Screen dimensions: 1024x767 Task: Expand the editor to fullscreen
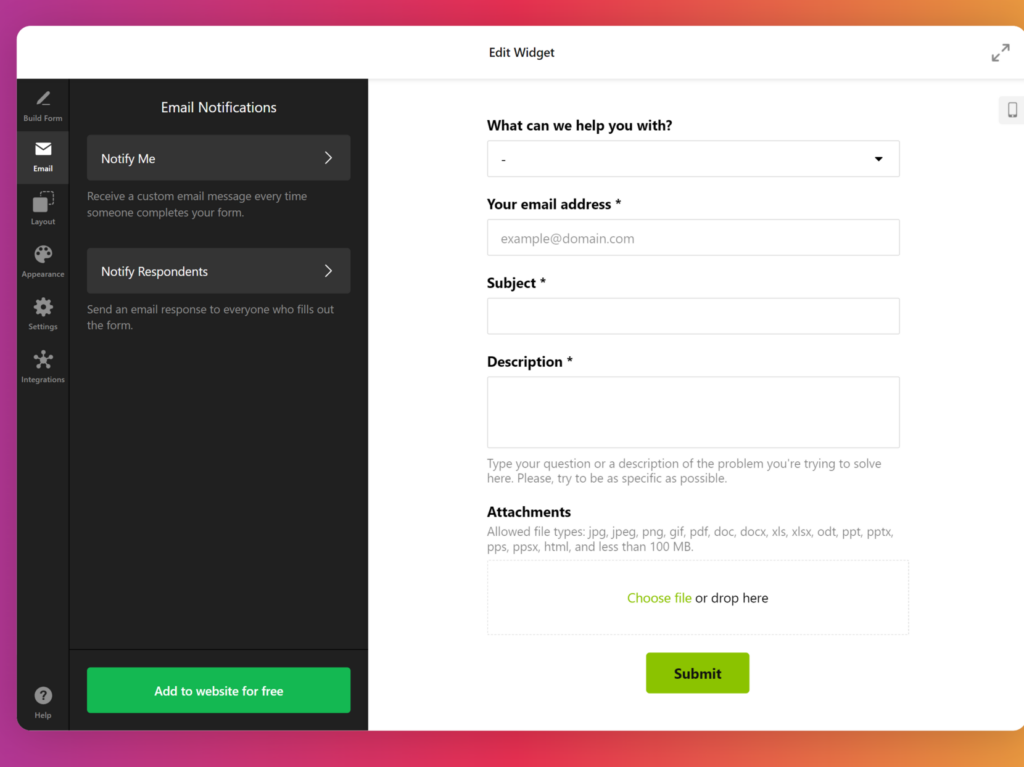[1000, 52]
